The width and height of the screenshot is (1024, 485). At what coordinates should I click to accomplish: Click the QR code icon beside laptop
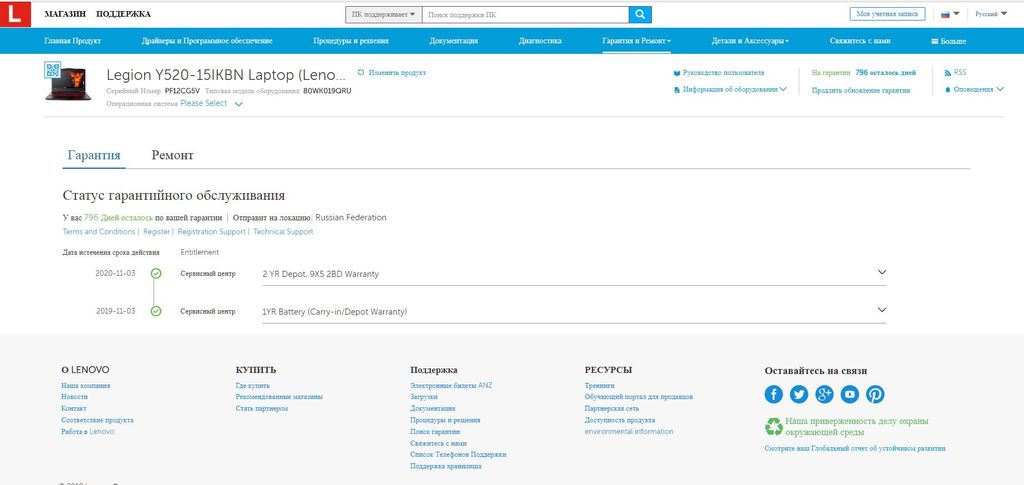[x=53, y=70]
